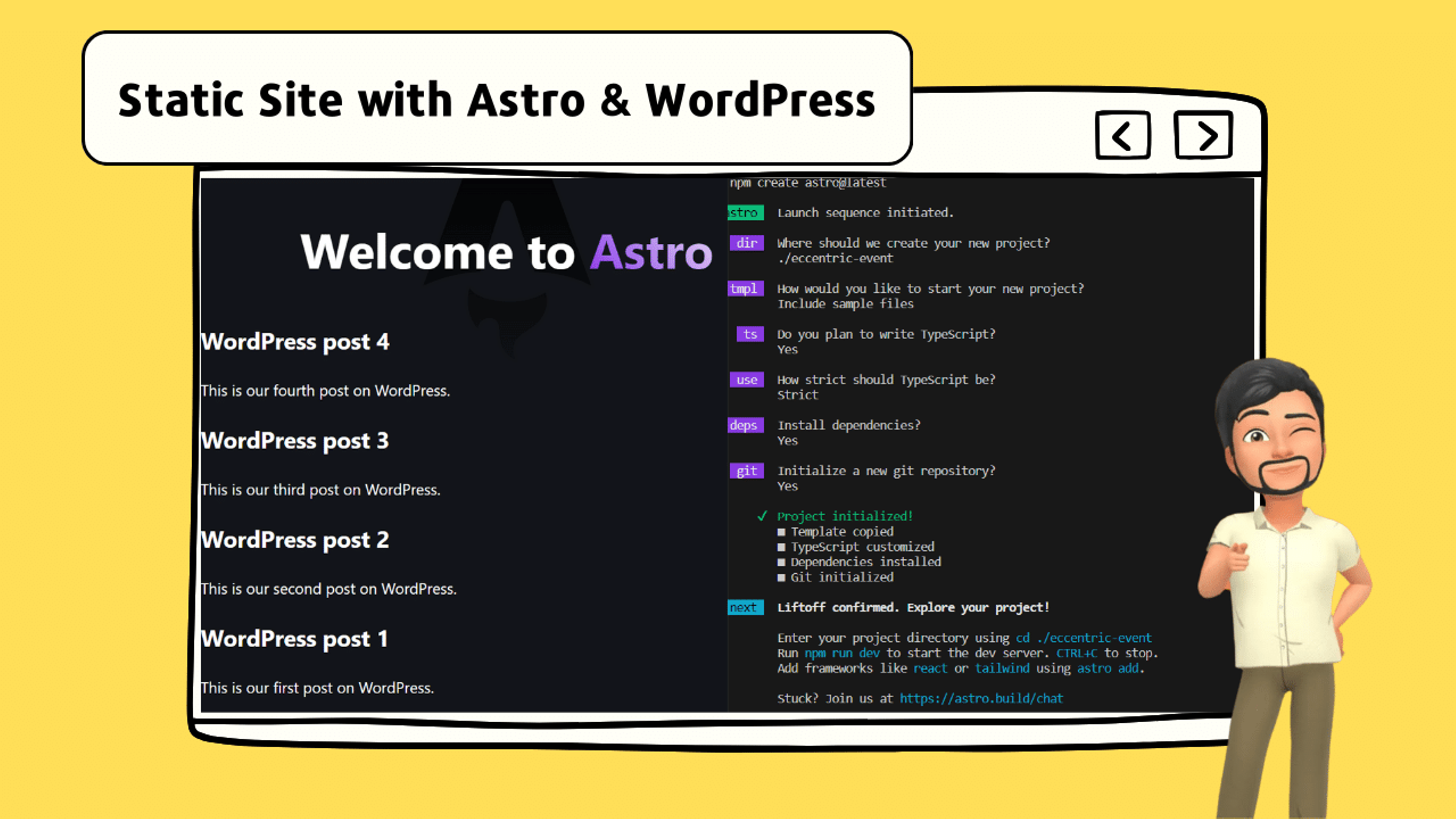Image resolution: width=1456 pixels, height=819 pixels.
Task: Click the npm run dev command text
Action: (842, 653)
